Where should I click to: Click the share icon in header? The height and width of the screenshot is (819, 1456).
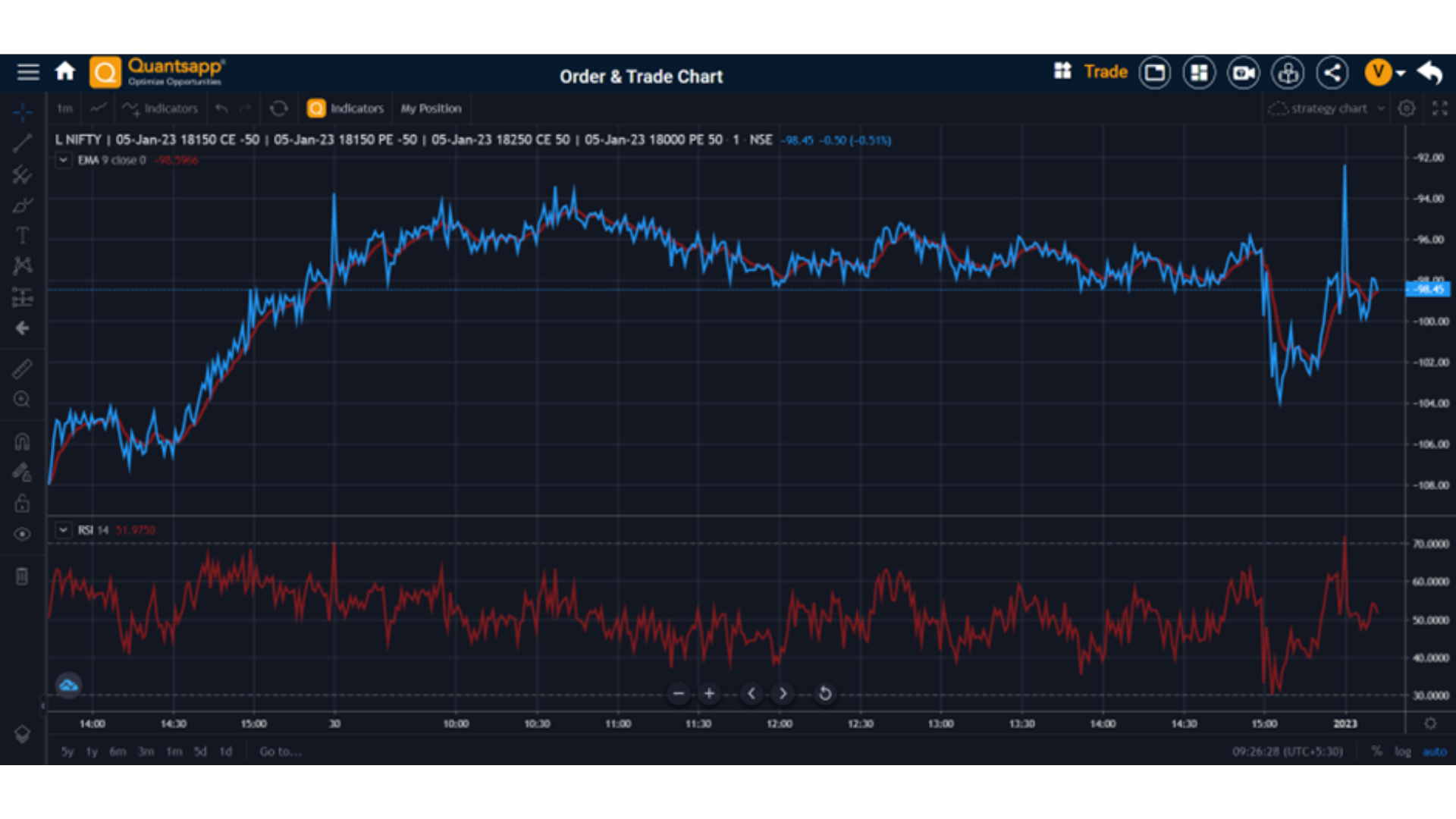tap(1332, 74)
